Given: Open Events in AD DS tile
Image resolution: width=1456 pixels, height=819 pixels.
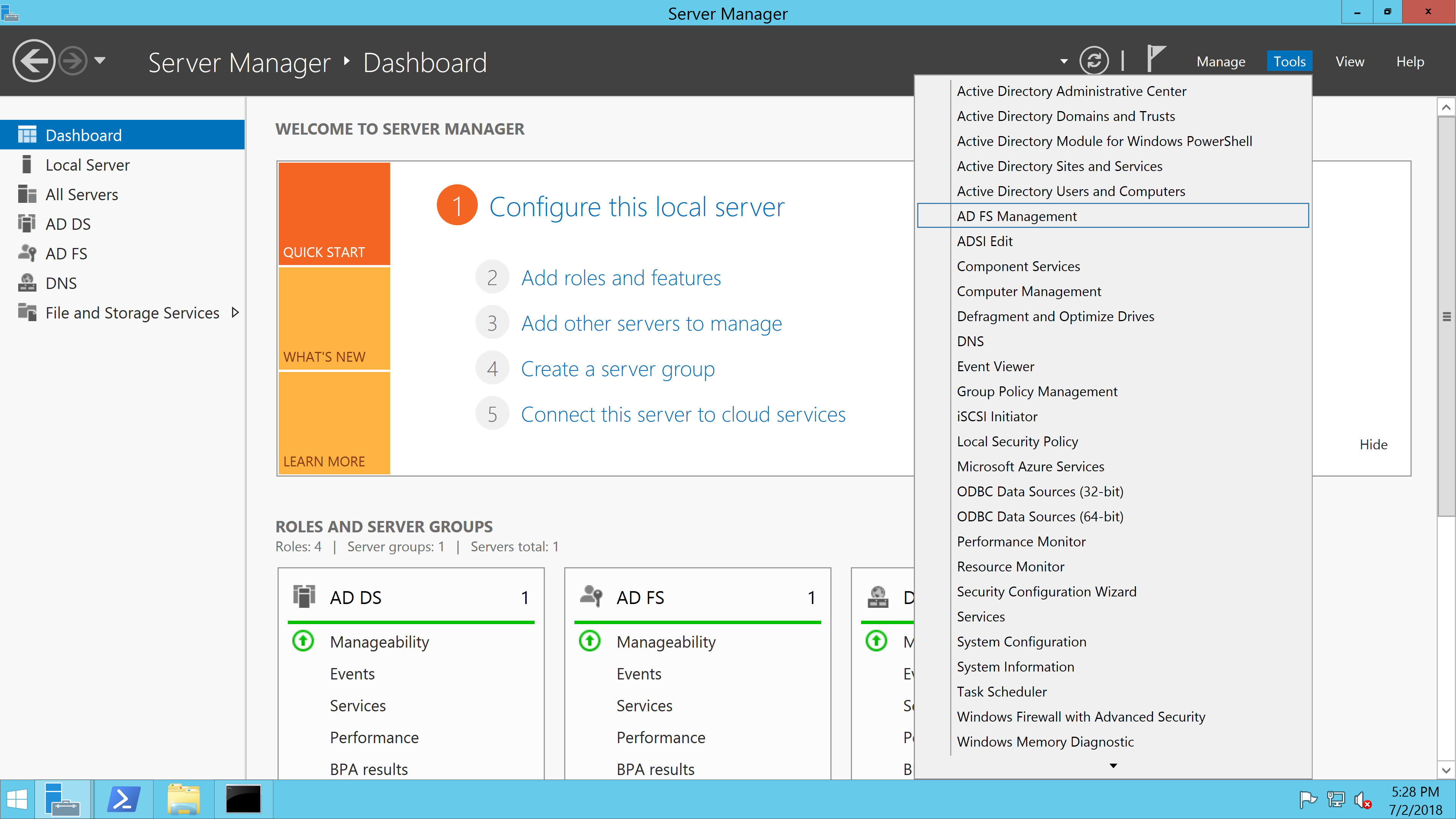Looking at the screenshot, I should pos(352,674).
